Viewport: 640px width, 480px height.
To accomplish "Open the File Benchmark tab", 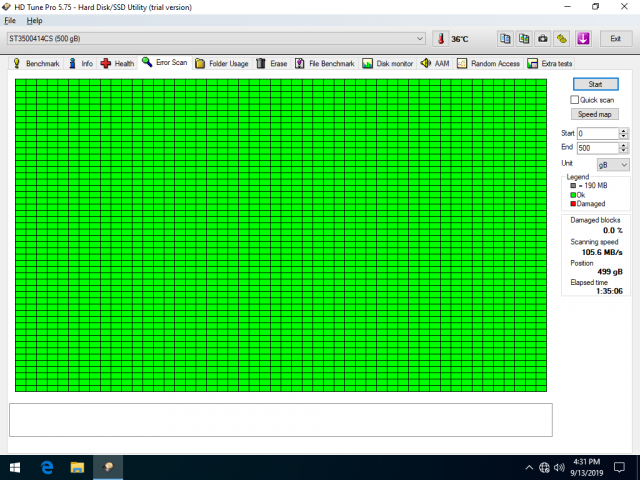I will (325, 63).
